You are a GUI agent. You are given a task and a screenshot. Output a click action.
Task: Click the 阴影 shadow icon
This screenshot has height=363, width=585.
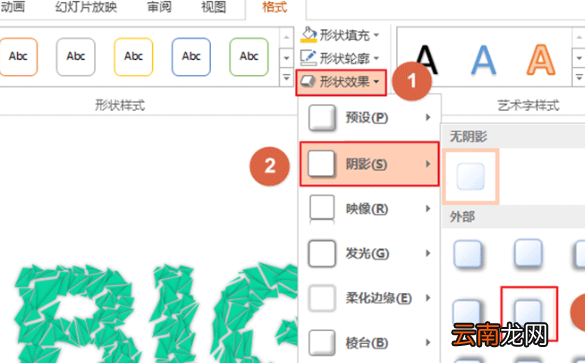[x=321, y=163]
